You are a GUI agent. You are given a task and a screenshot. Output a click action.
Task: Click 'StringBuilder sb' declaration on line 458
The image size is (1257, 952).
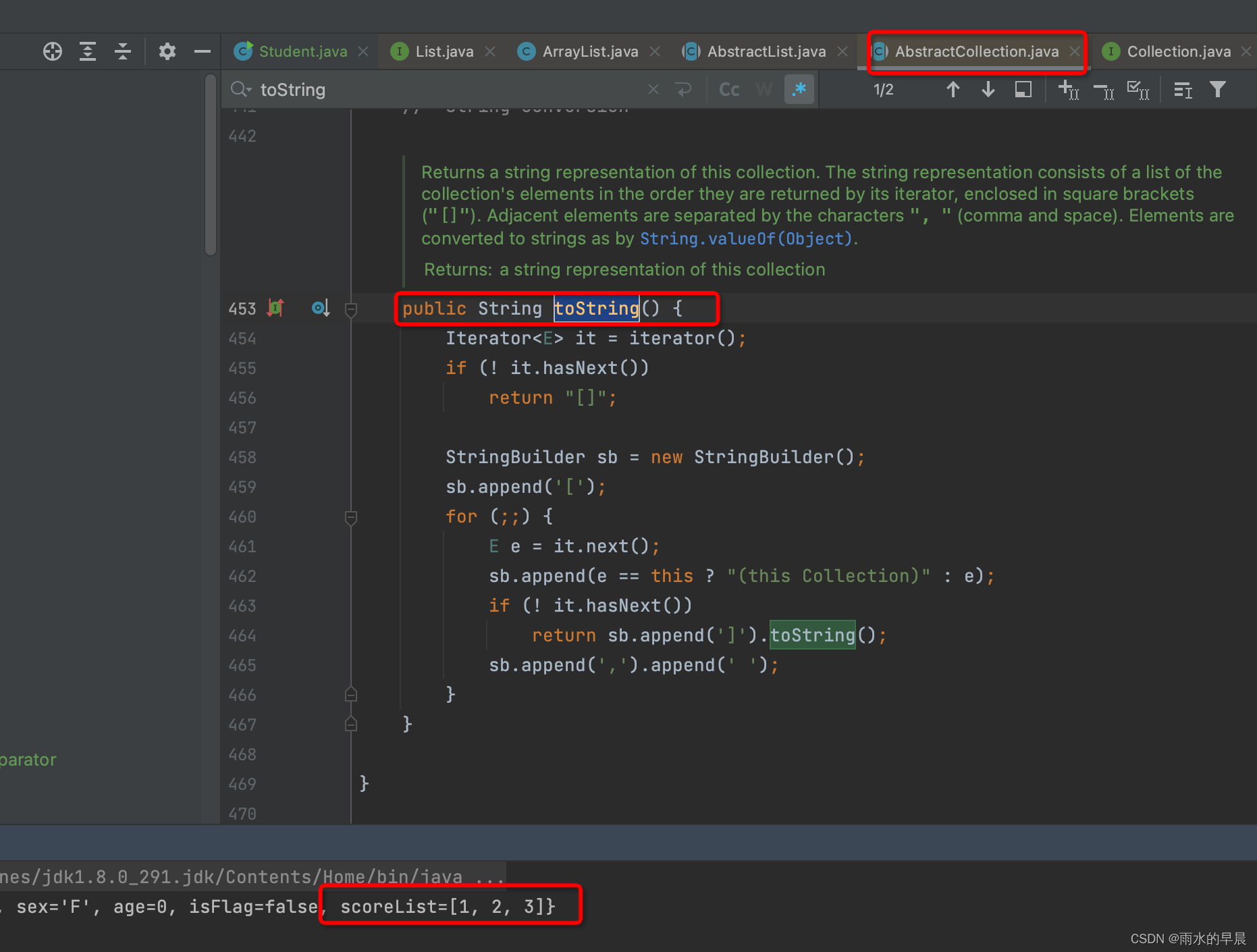coord(531,457)
